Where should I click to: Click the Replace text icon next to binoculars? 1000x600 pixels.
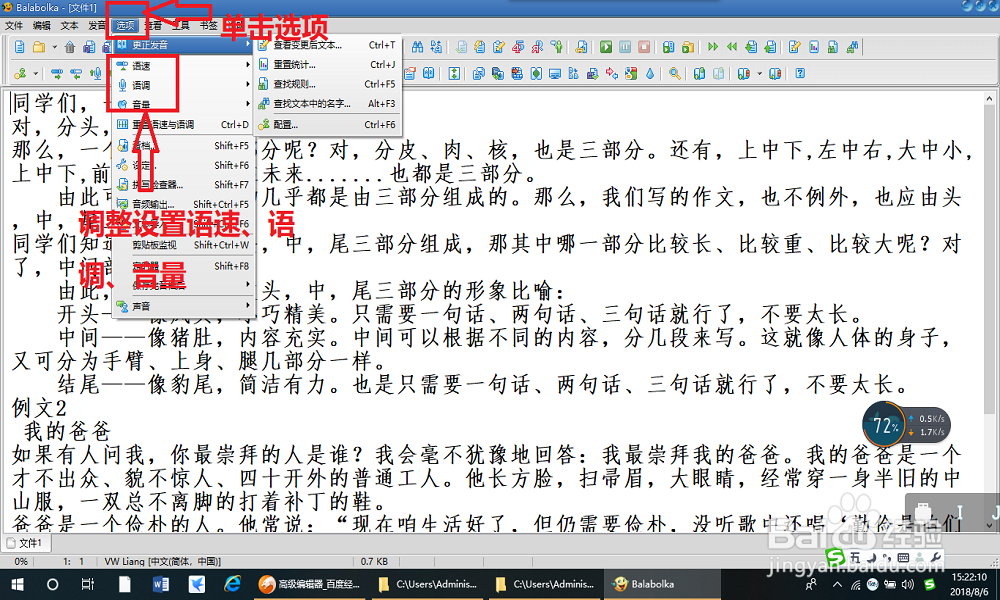tap(436, 47)
